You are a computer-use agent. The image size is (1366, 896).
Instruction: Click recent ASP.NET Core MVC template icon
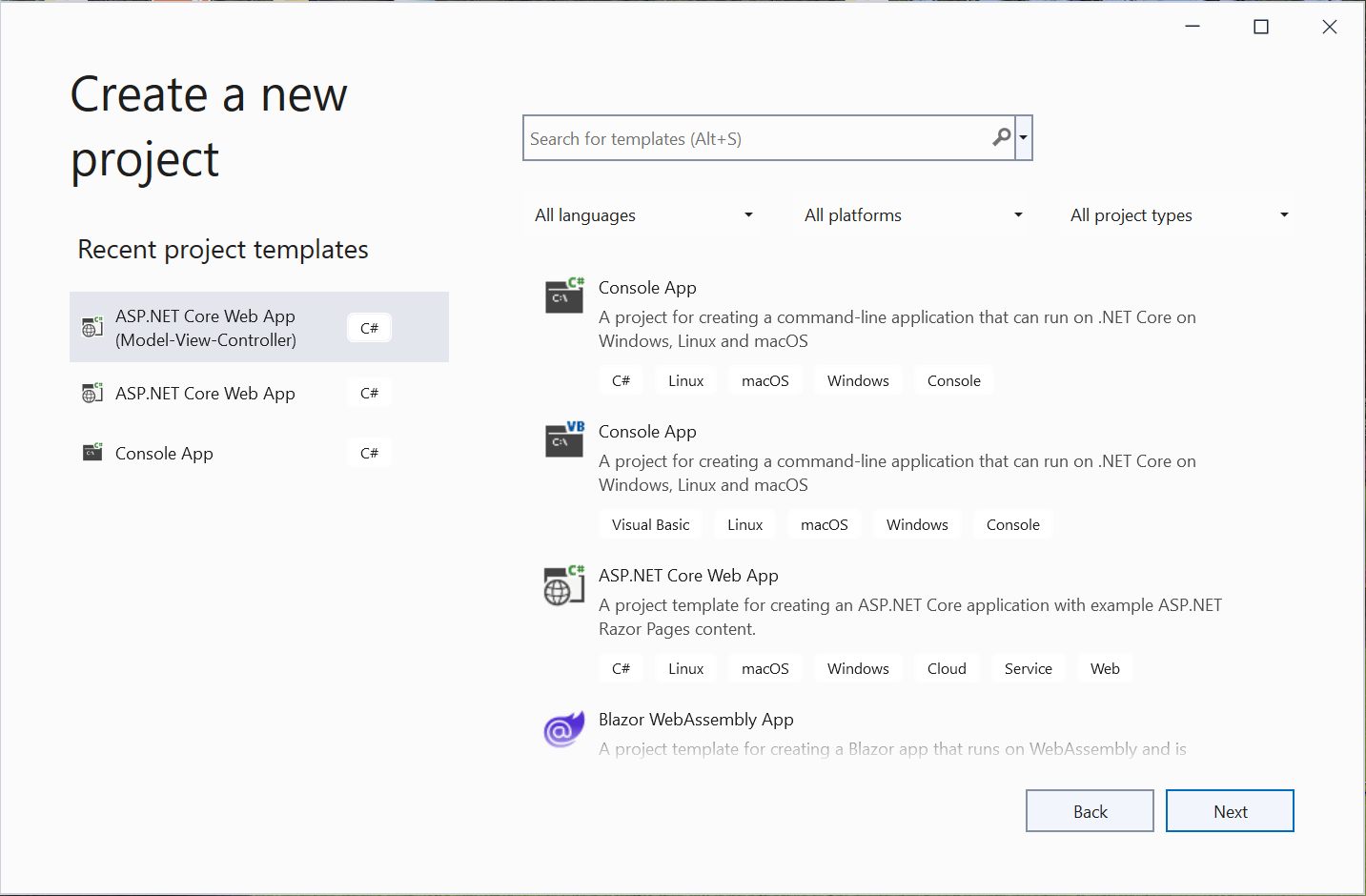pyautogui.click(x=92, y=328)
